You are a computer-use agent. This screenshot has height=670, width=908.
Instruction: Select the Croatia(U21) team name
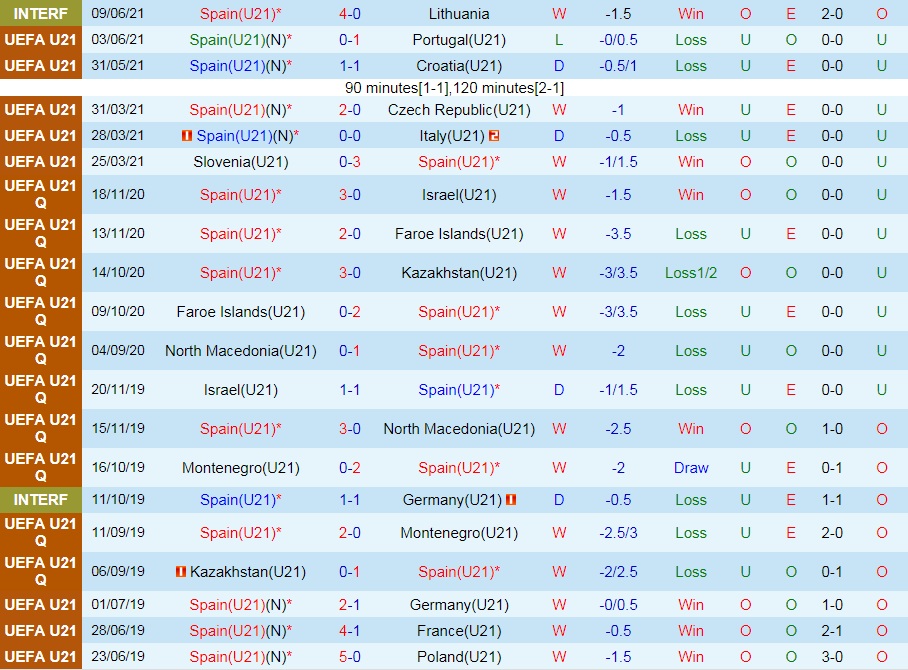459,66
